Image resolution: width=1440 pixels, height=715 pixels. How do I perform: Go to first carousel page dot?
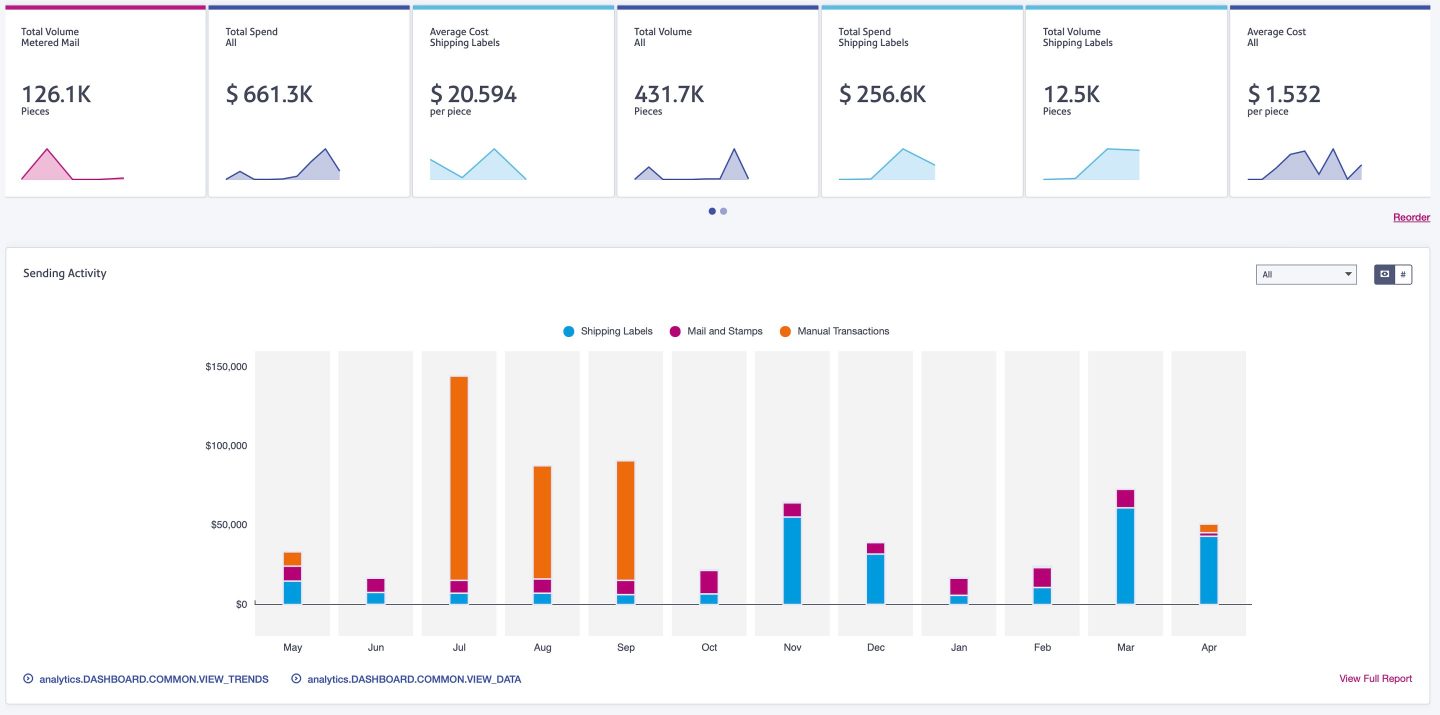point(712,211)
